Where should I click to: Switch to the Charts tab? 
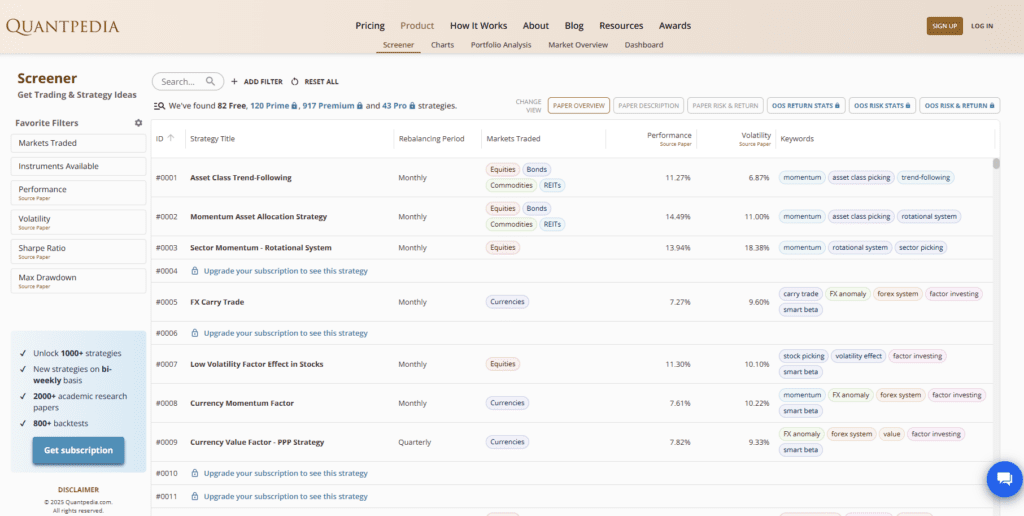pyautogui.click(x=442, y=45)
